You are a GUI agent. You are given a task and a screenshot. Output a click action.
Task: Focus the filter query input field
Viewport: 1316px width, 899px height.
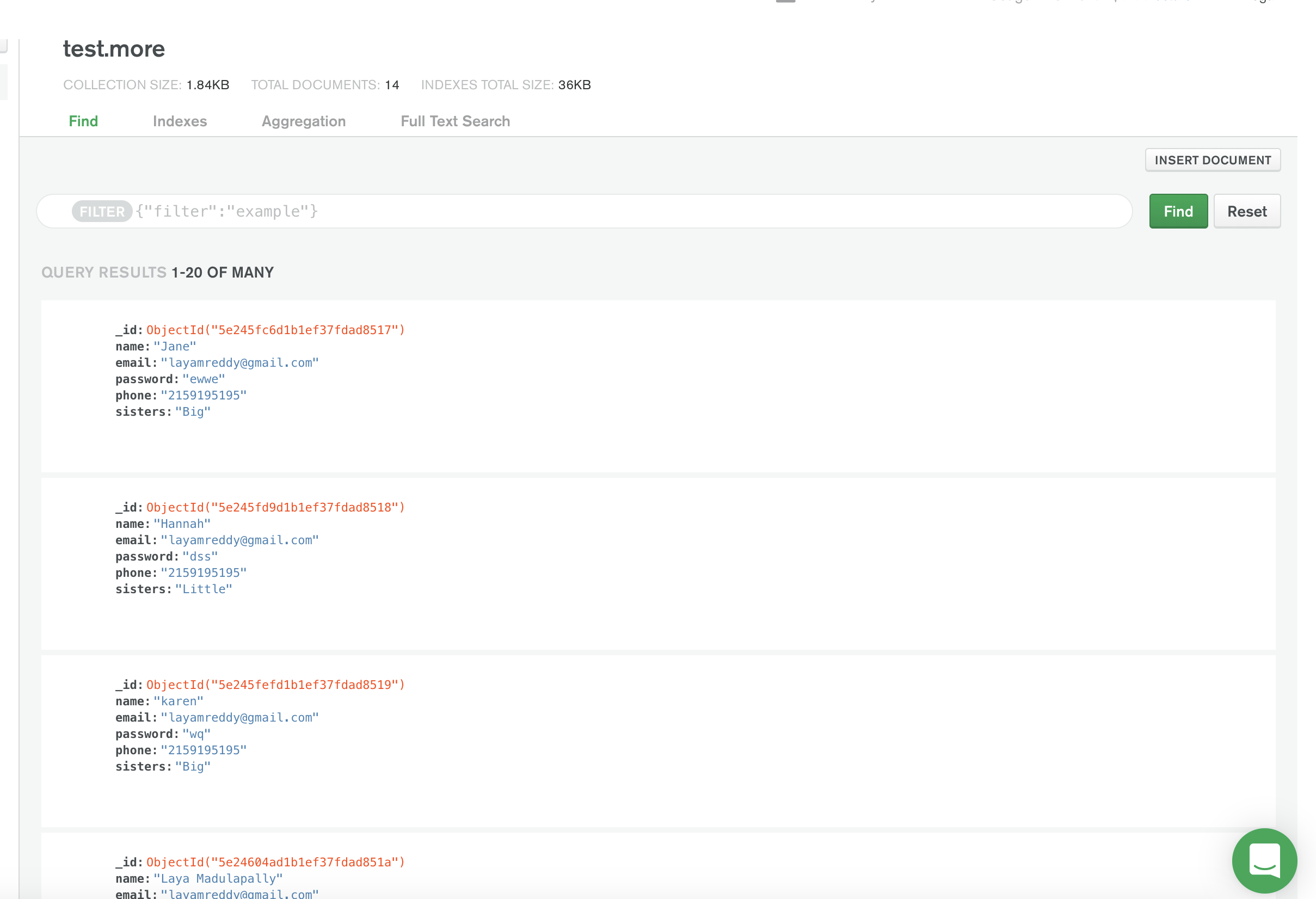[x=623, y=211]
